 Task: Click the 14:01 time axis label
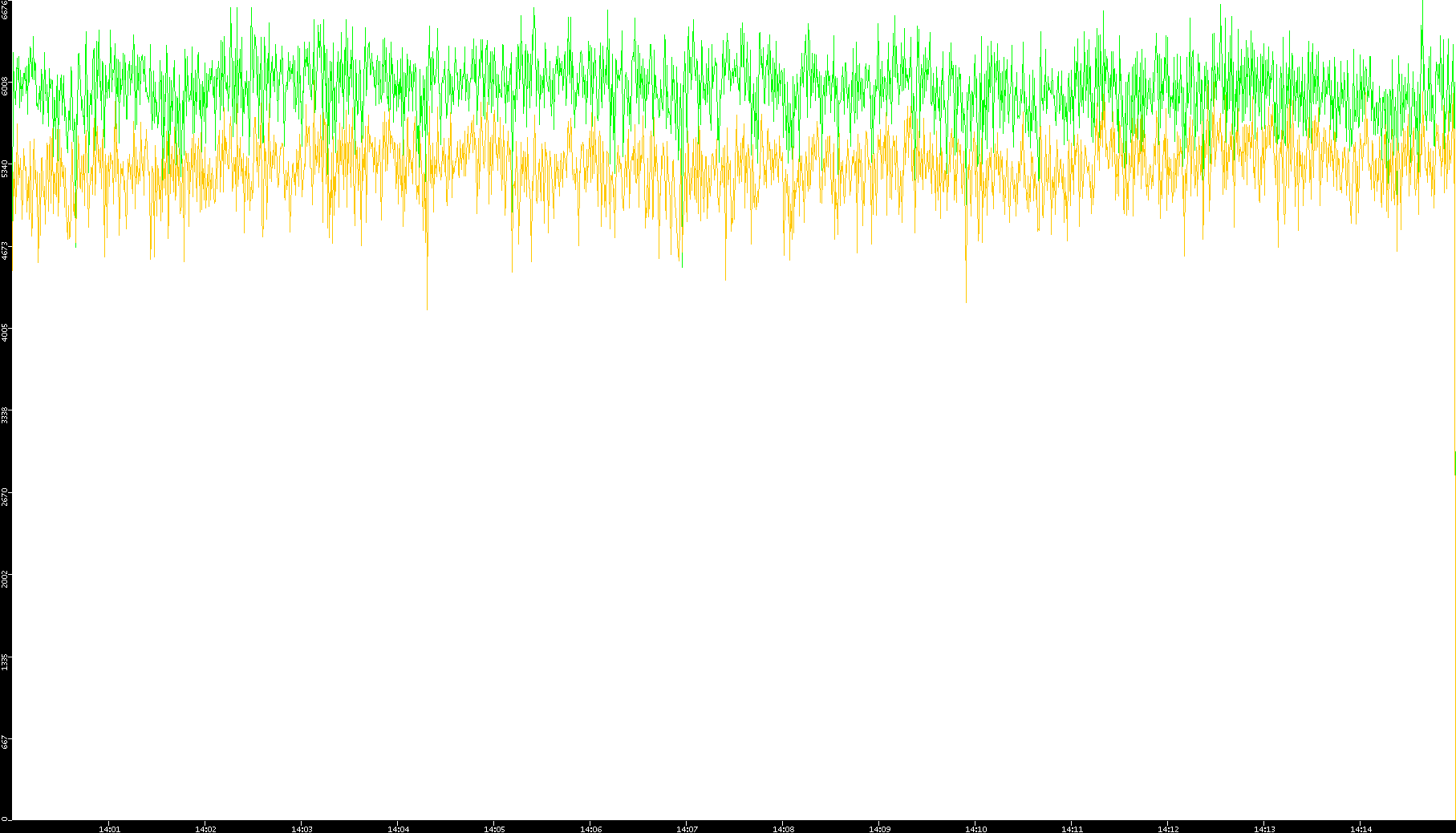coord(109,828)
